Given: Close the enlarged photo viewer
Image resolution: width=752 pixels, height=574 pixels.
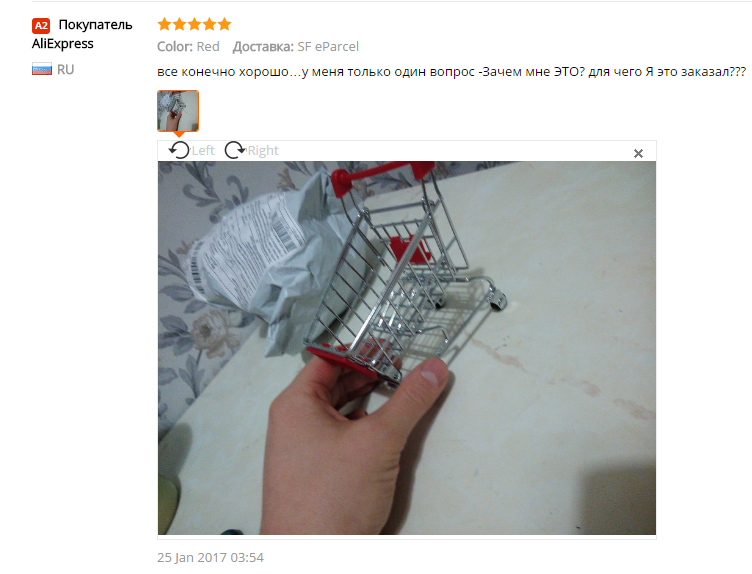Looking at the screenshot, I should pyautogui.click(x=638, y=153).
